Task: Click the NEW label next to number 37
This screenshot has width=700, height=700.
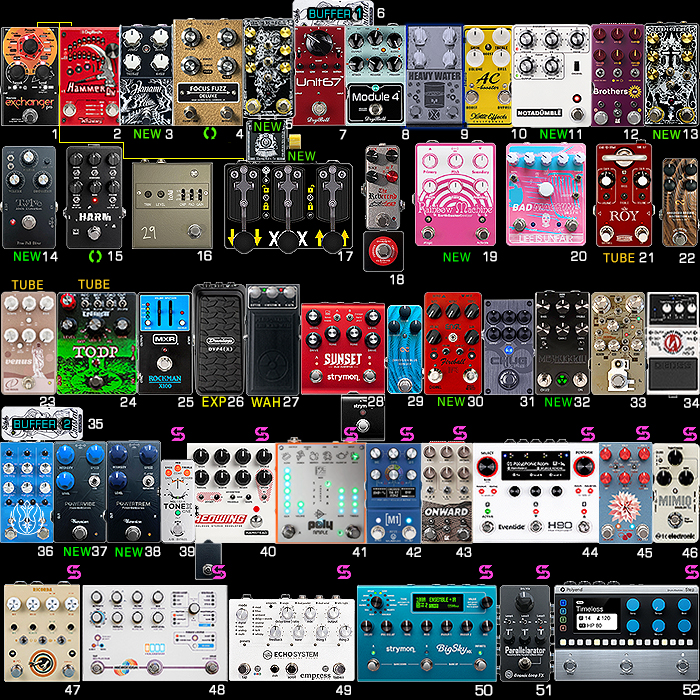Action: 77,551
